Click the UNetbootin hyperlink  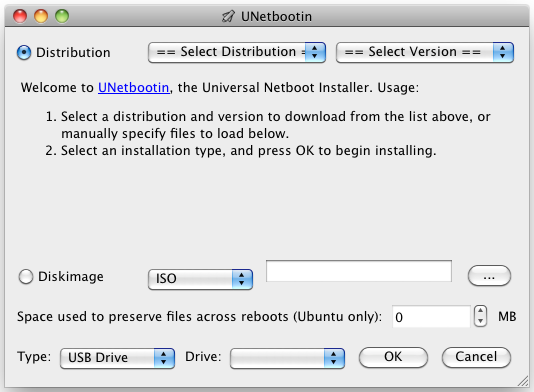(x=134, y=88)
